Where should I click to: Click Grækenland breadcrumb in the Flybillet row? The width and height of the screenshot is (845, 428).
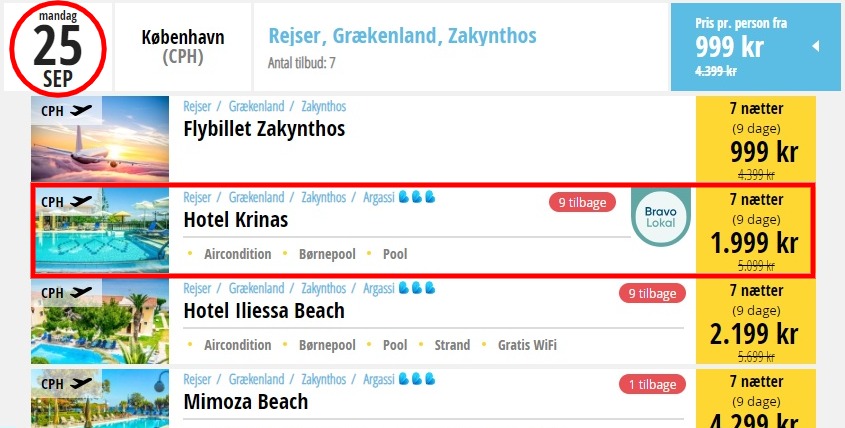point(257,107)
